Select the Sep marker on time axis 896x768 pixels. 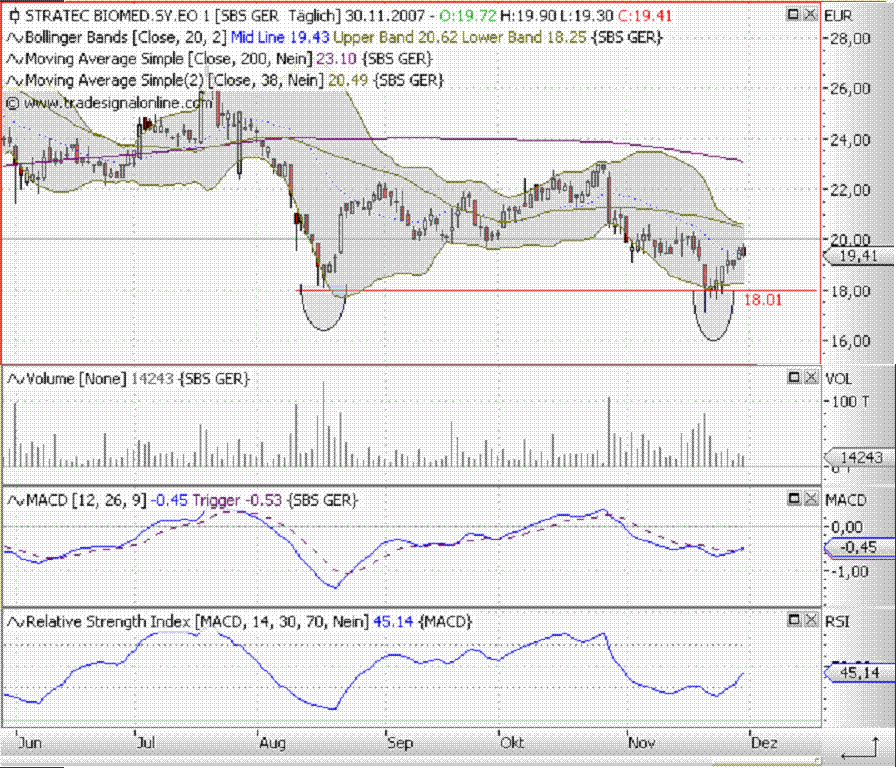tap(399, 742)
